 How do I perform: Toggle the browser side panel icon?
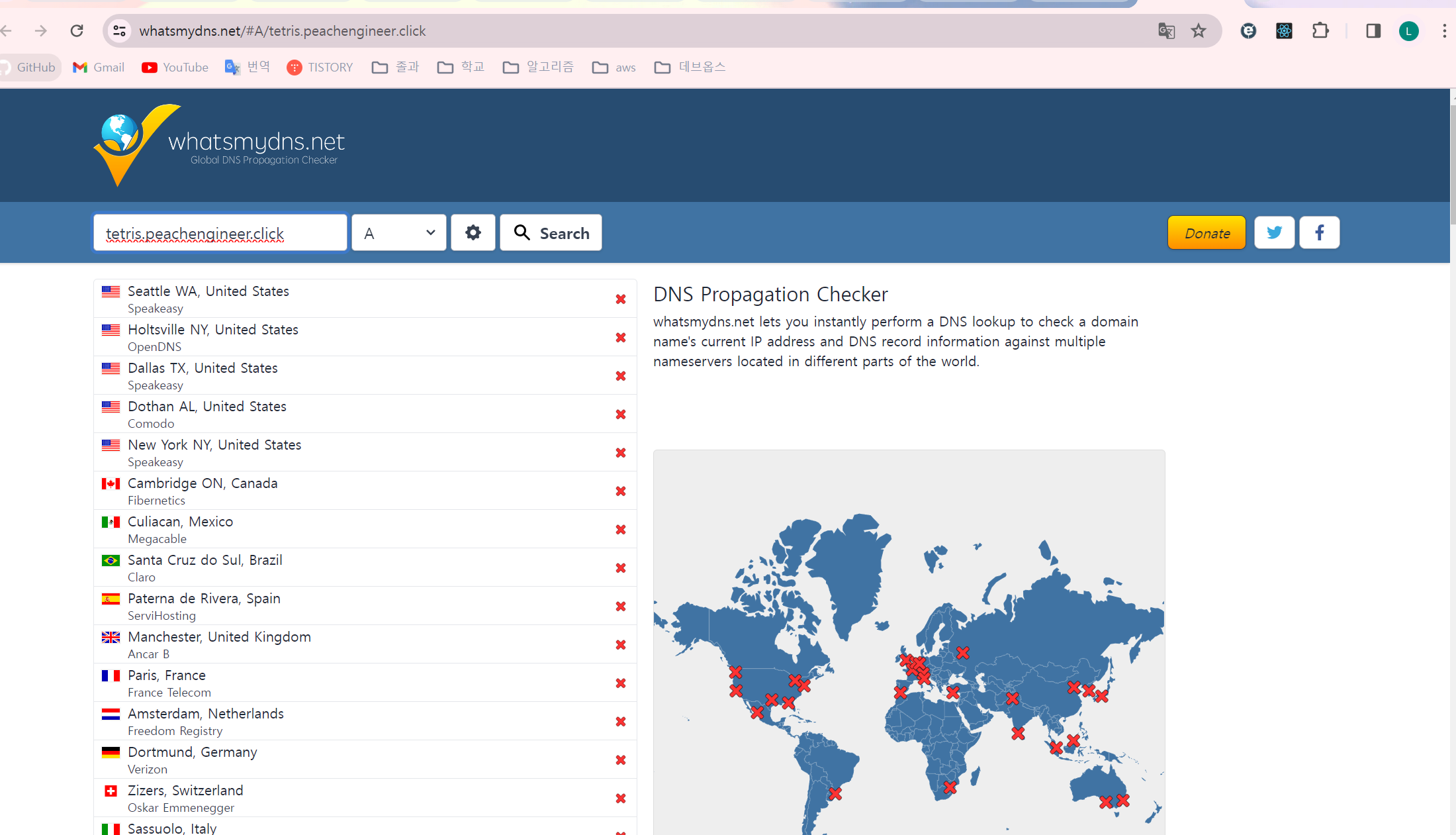pyautogui.click(x=1373, y=31)
